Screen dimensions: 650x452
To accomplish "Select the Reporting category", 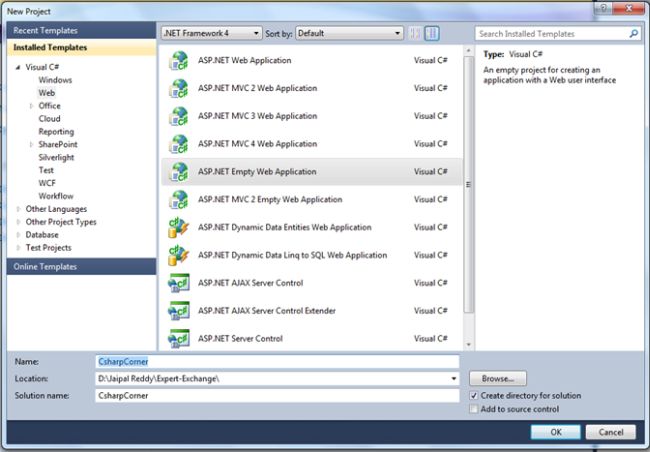I will pos(56,131).
